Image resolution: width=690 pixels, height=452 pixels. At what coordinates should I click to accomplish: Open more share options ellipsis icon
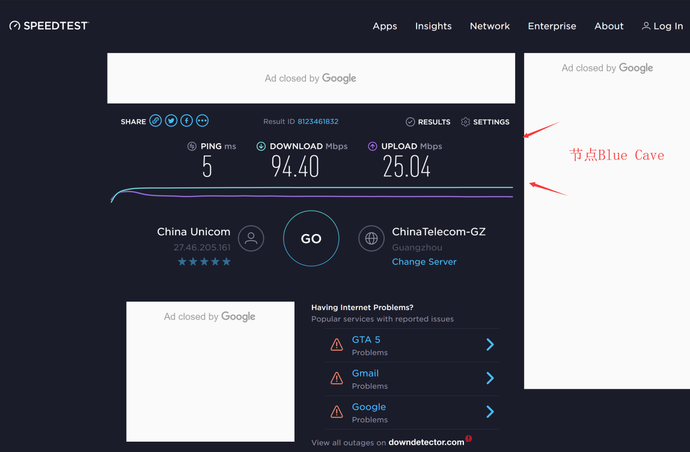click(203, 121)
